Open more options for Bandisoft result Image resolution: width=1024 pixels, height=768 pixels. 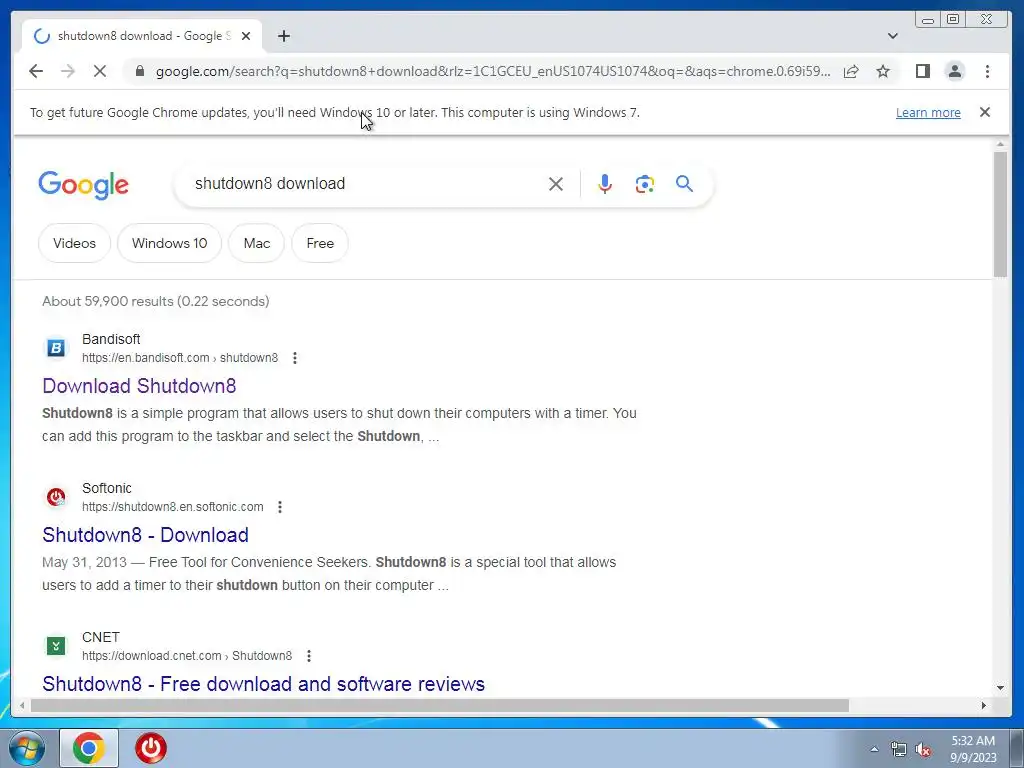(x=295, y=358)
